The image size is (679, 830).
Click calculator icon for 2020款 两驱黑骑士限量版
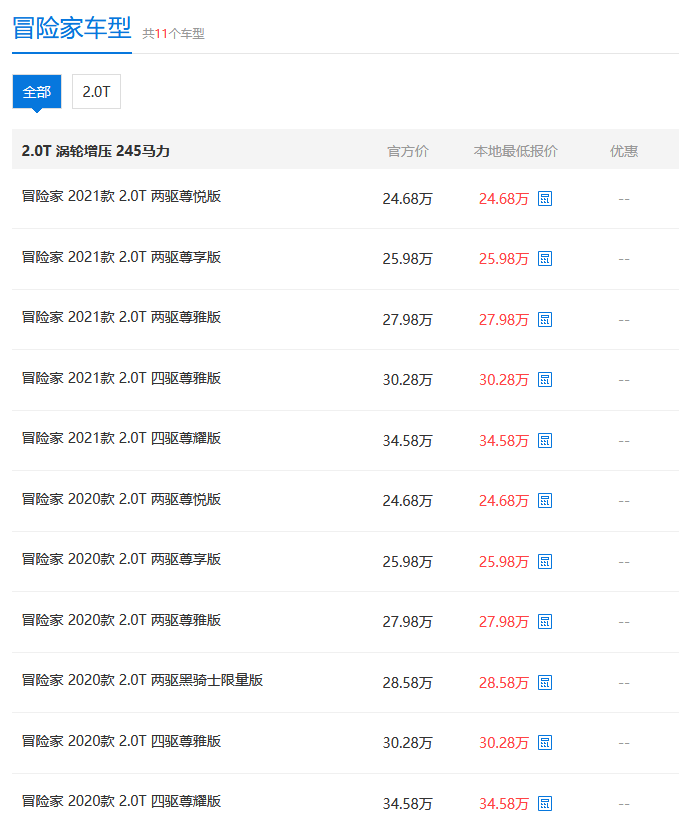coord(545,683)
